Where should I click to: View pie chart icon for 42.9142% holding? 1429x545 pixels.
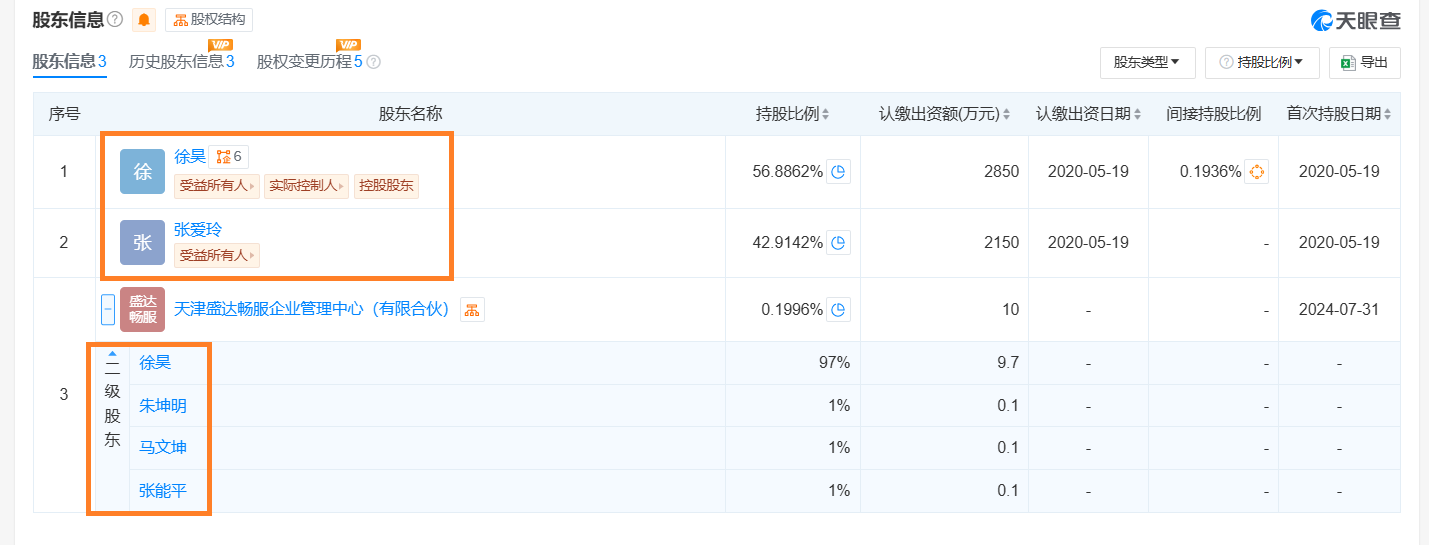pyautogui.click(x=838, y=242)
